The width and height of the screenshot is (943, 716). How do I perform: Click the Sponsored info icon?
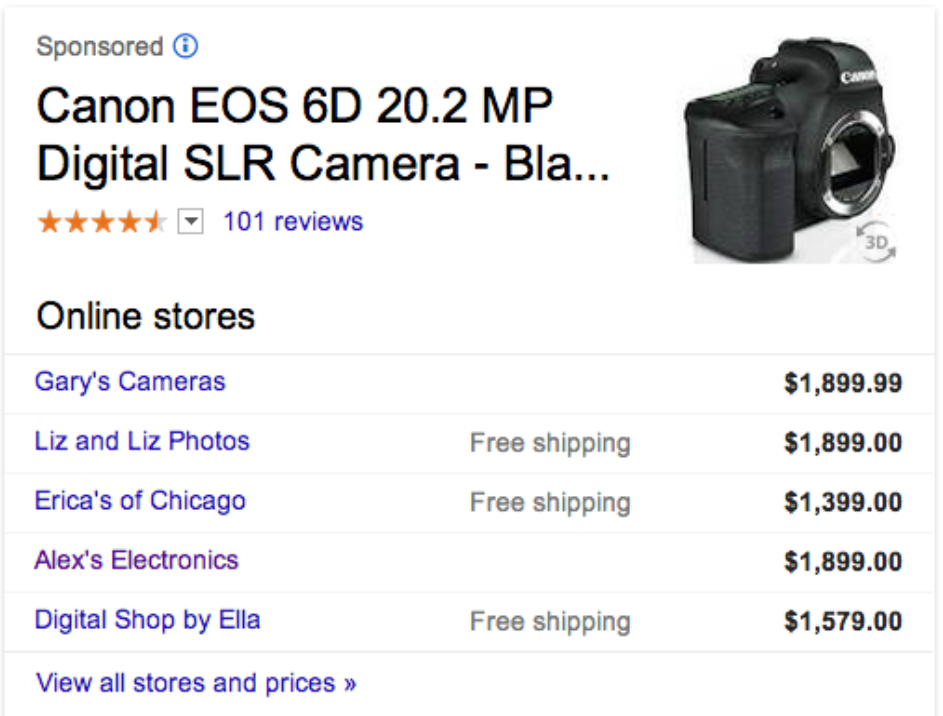point(186,46)
